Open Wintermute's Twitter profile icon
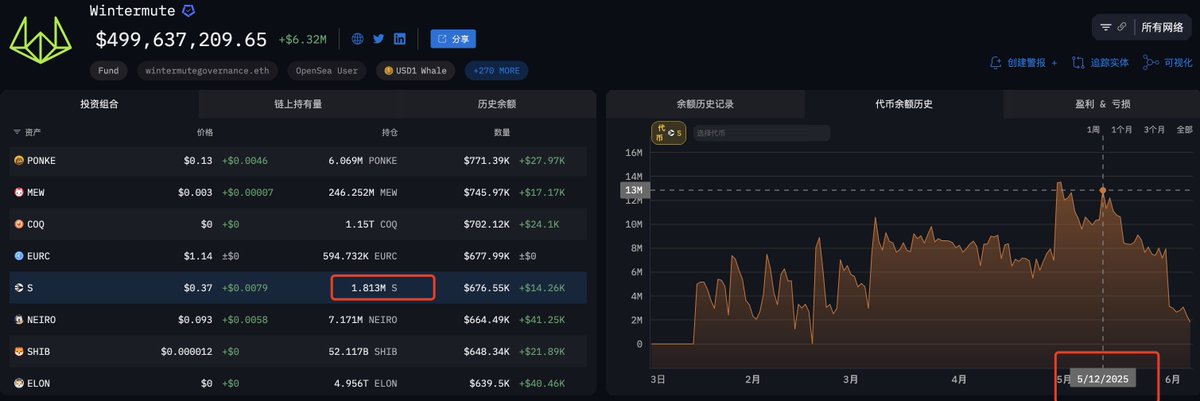The width and height of the screenshot is (1200, 401). click(378, 39)
